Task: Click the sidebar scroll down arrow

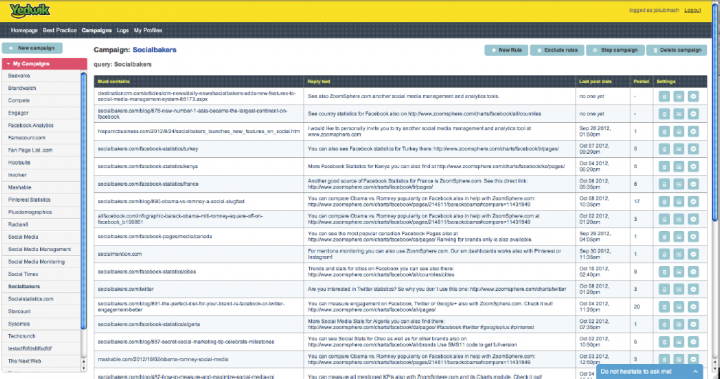Action: [x=84, y=368]
